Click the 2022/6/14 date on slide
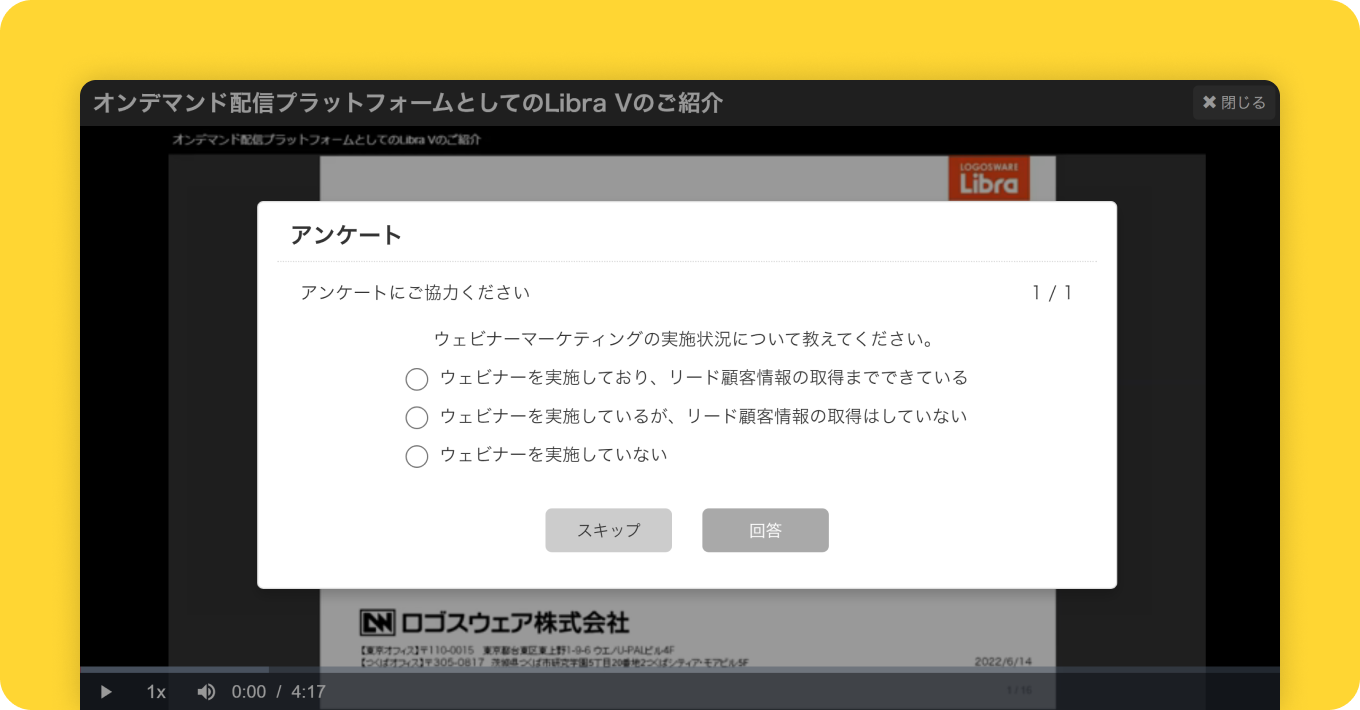1360x710 pixels. (1003, 662)
